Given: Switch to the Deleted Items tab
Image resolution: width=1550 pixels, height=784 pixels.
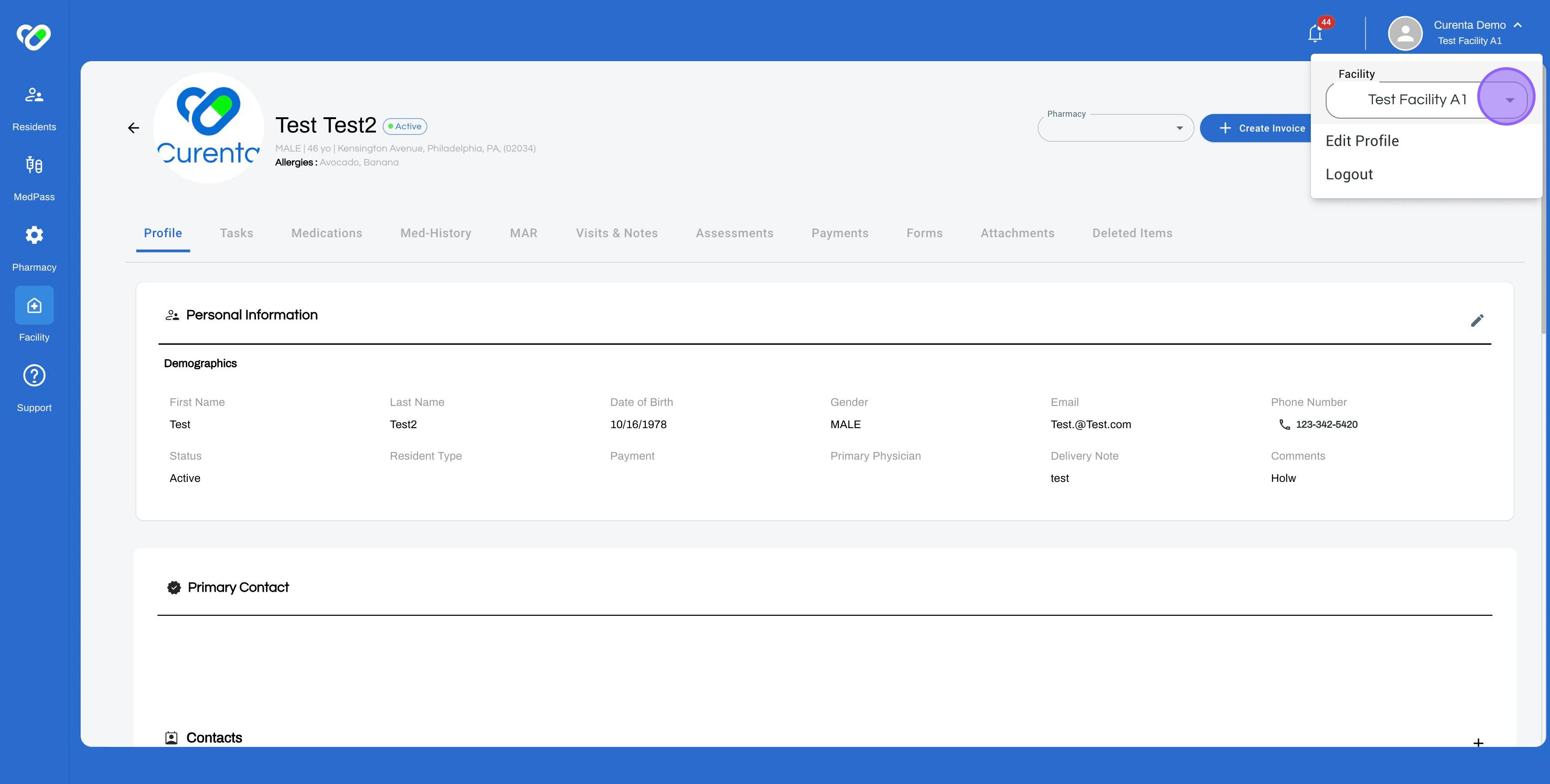Looking at the screenshot, I should [1132, 234].
